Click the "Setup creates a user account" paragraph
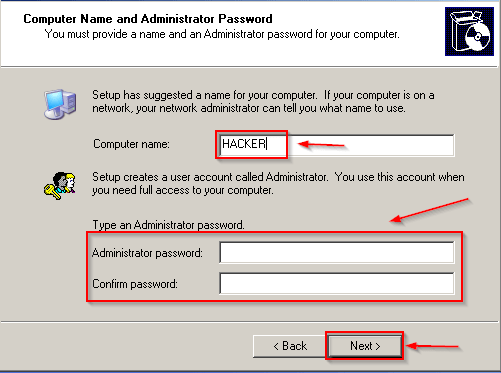 pyautogui.click(x=278, y=183)
